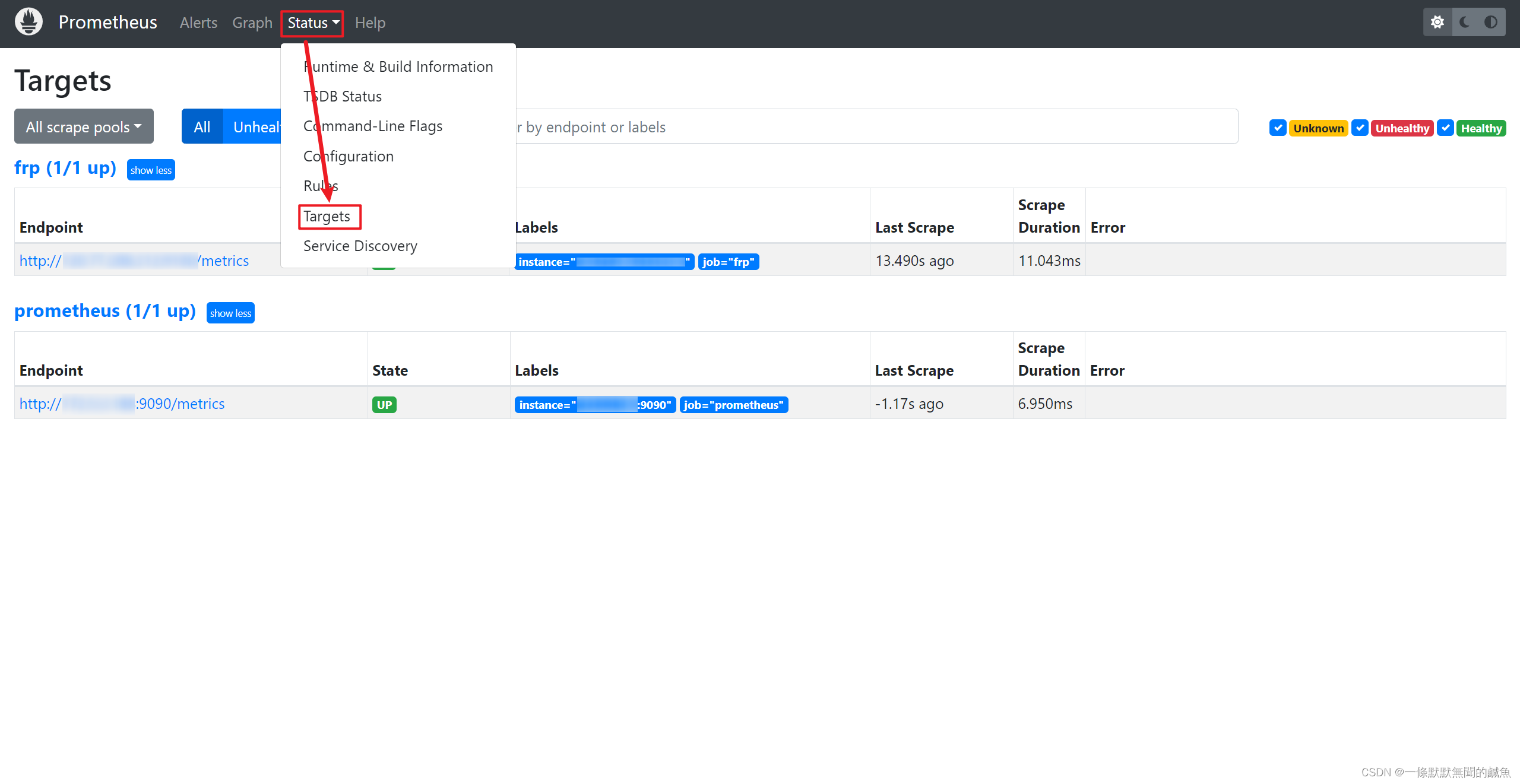
Task: Open the settings gear icon
Action: pyautogui.click(x=1437, y=21)
